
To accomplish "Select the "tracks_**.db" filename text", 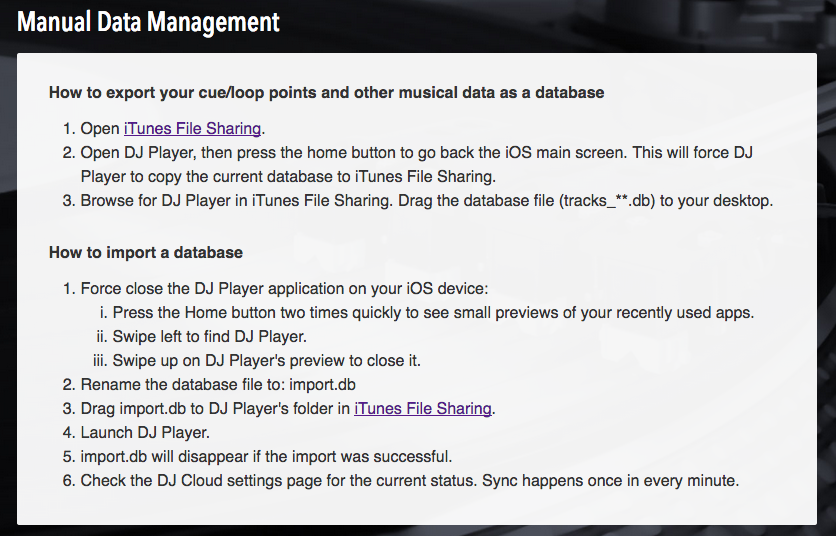I will [607, 201].
